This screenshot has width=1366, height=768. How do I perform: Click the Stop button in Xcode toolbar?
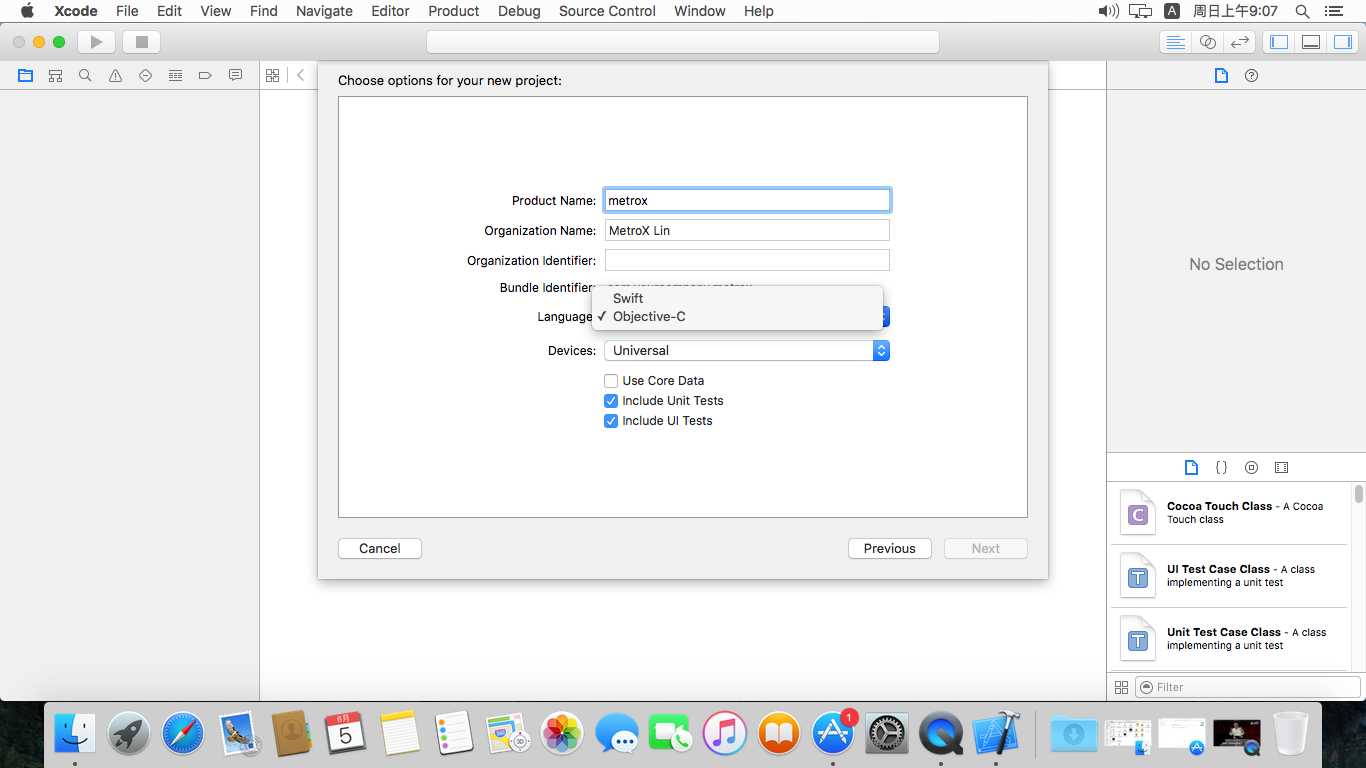(x=141, y=42)
